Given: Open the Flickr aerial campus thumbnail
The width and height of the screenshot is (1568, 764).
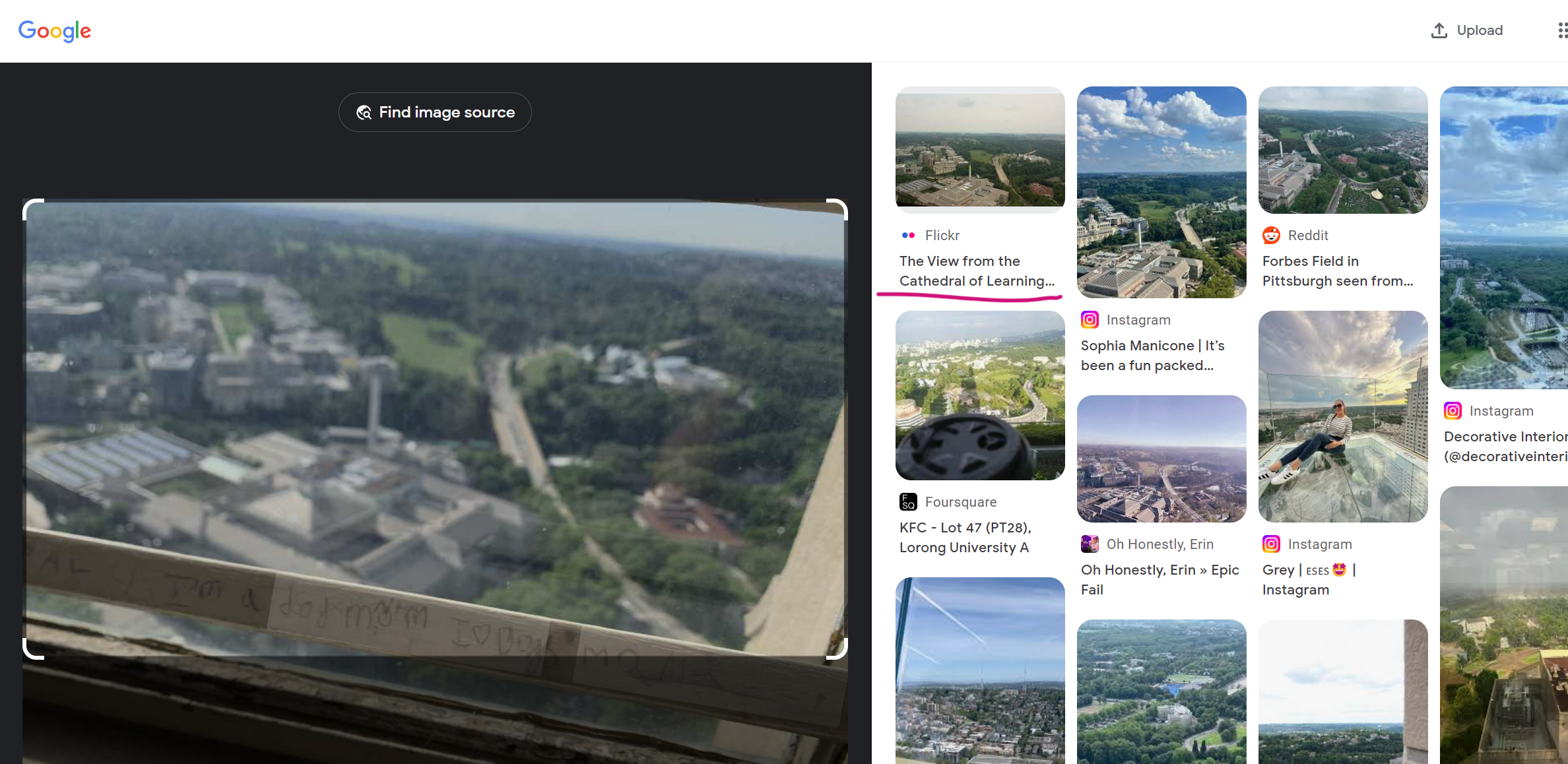Looking at the screenshot, I should 980,149.
